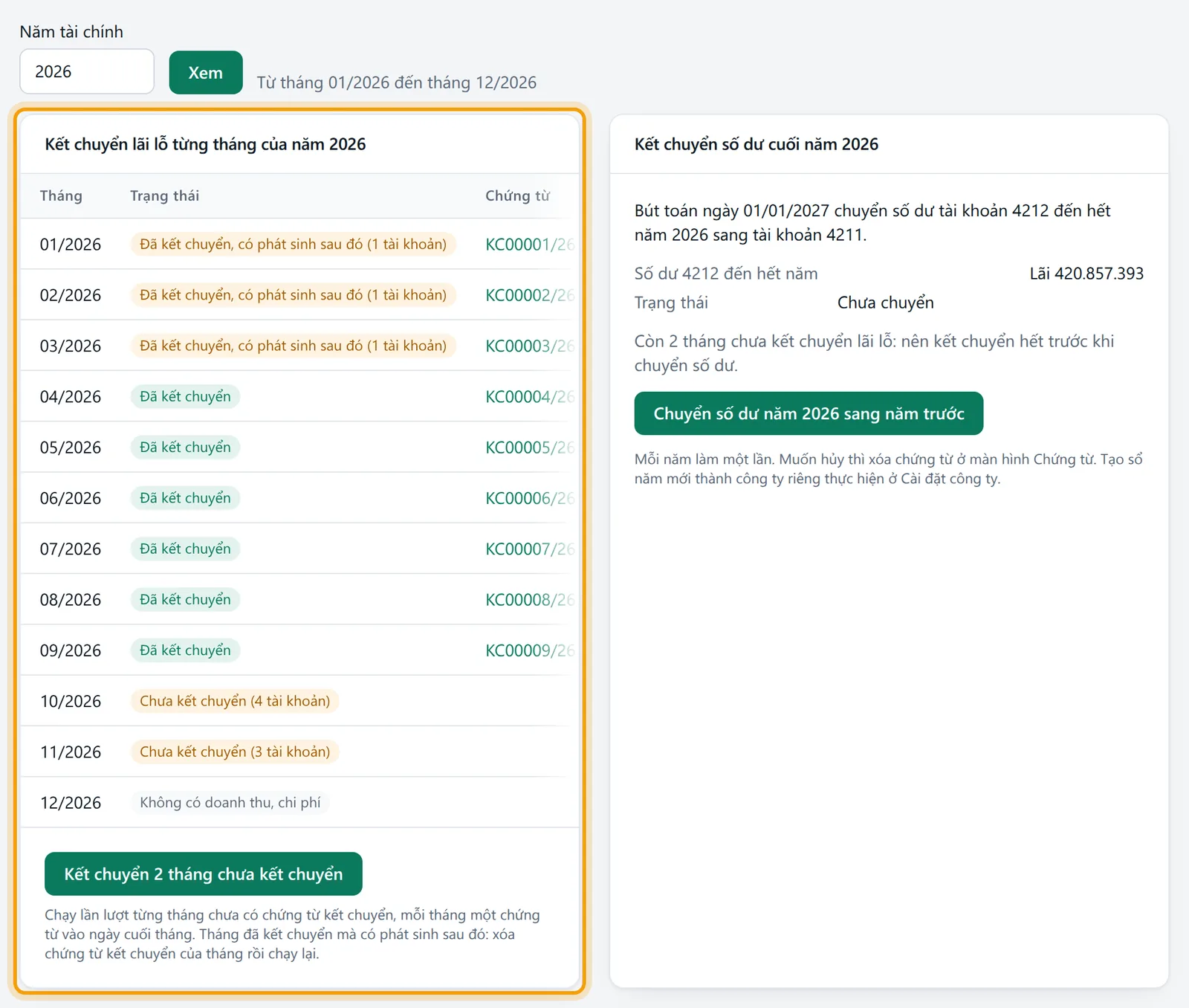Select month cell 10/2026
This screenshot has height=1008, width=1189.
click(x=71, y=701)
